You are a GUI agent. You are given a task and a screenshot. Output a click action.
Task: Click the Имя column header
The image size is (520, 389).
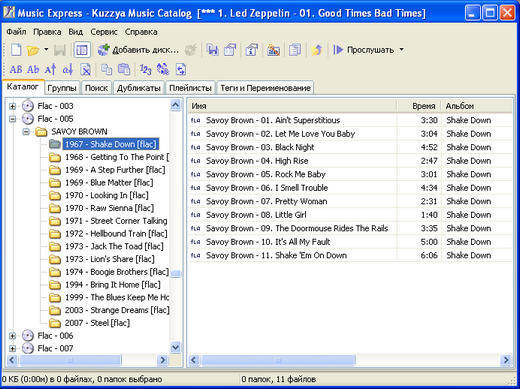292,106
